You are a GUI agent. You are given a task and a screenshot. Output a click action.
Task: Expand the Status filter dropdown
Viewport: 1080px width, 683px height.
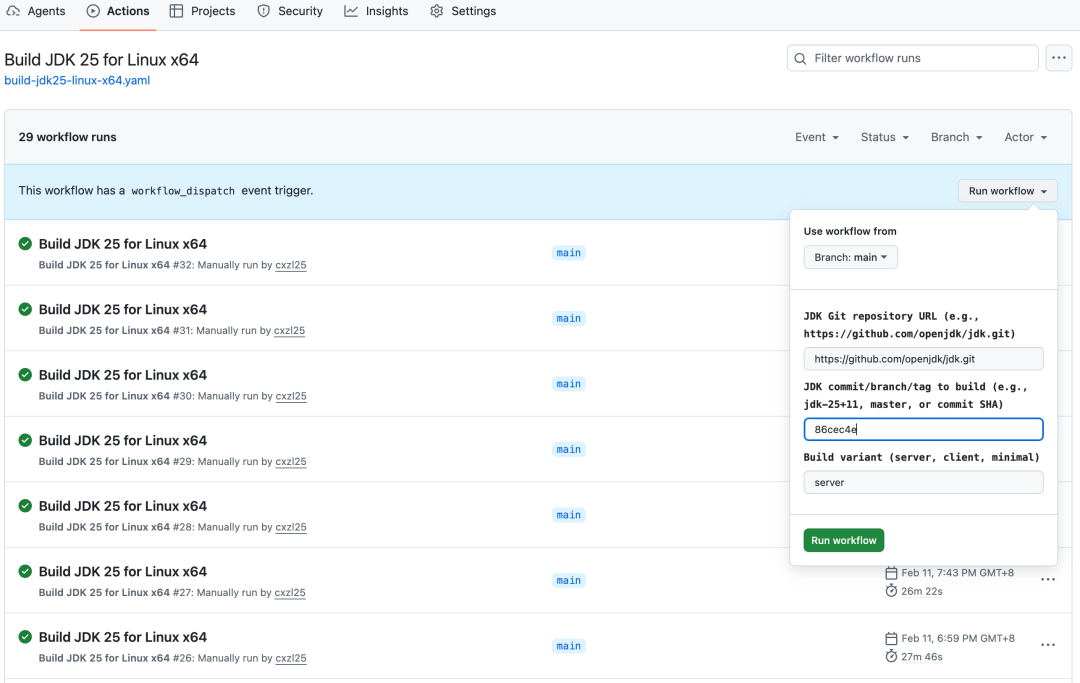[x=885, y=137]
